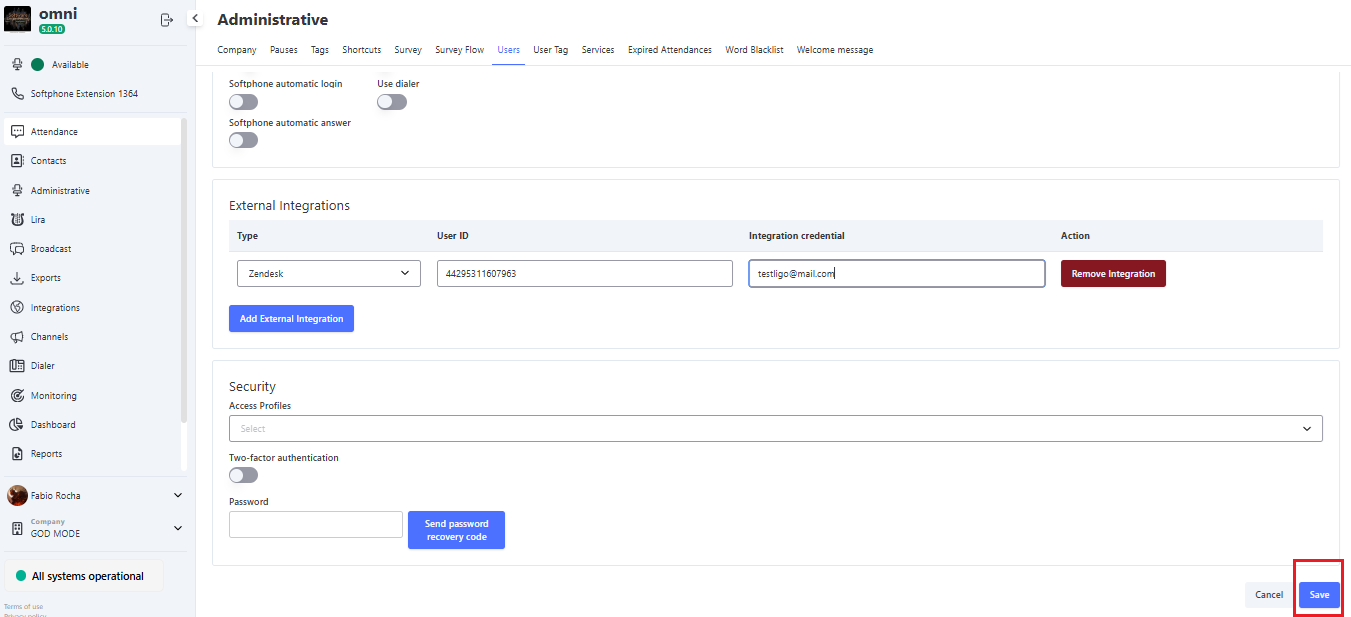
Task: Go to the Expired Attendances tab
Action: [670, 50]
